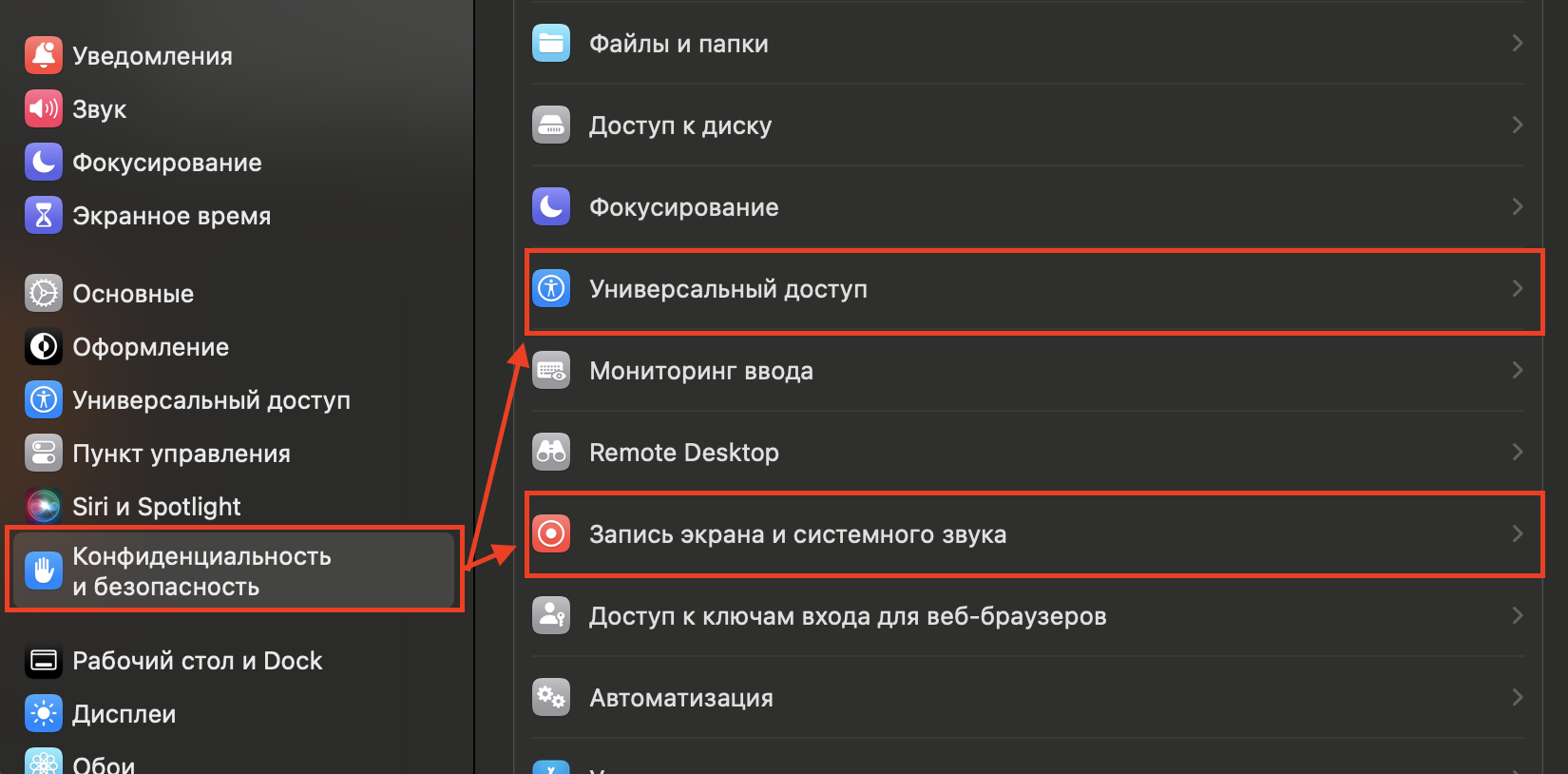The image size is (1568, 774).
Task: Click the Пункт управления icon
Action: (x=44, y=454)
